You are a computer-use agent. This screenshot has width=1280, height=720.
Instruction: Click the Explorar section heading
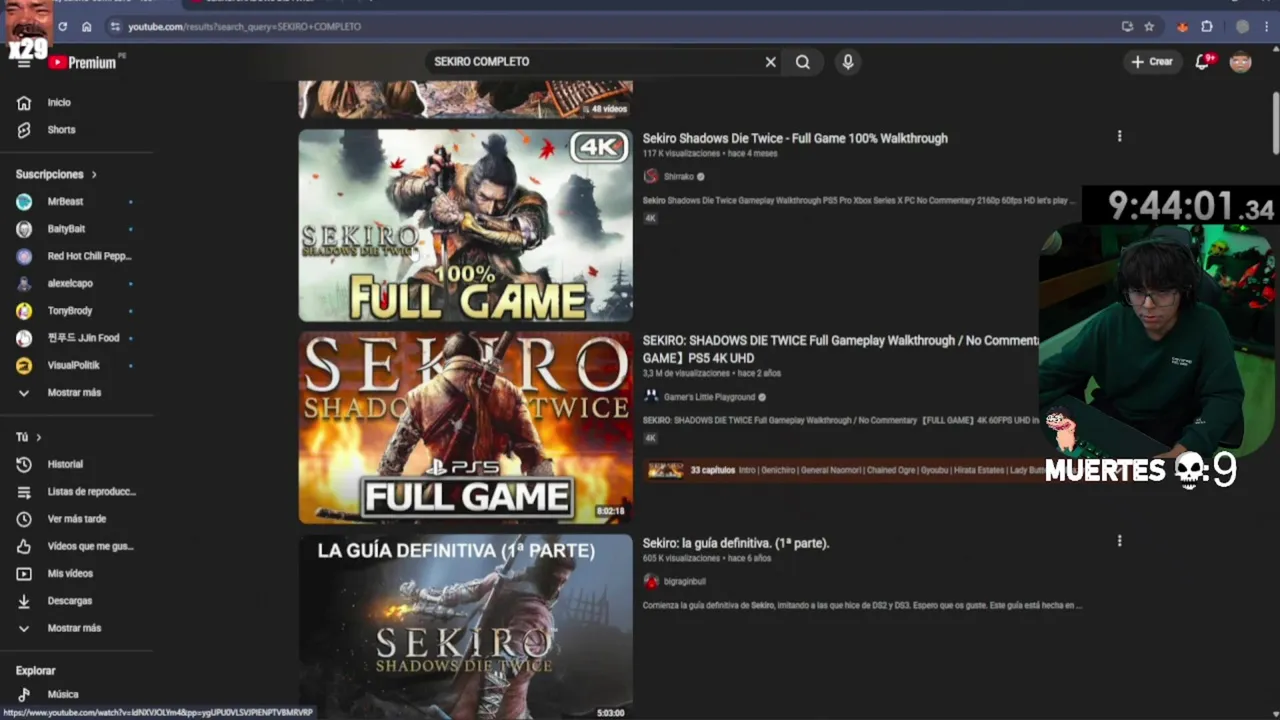[36, 671]
